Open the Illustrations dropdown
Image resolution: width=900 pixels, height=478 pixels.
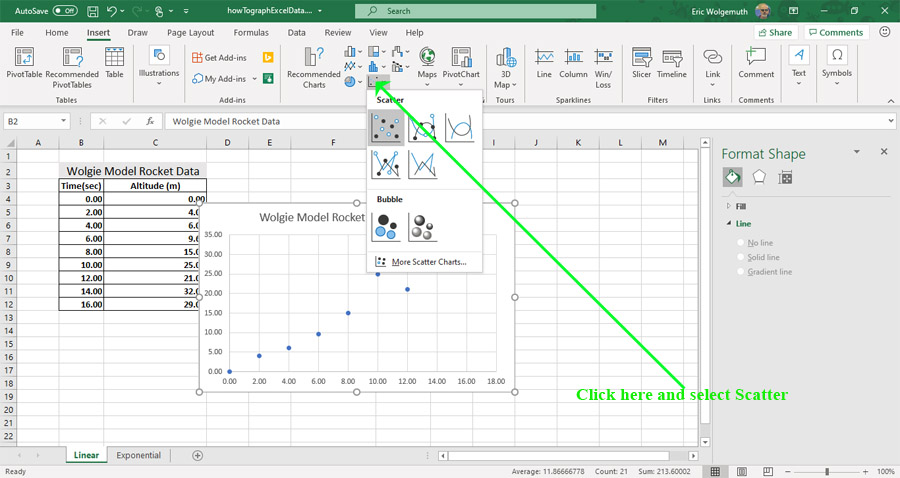[159, 66]
